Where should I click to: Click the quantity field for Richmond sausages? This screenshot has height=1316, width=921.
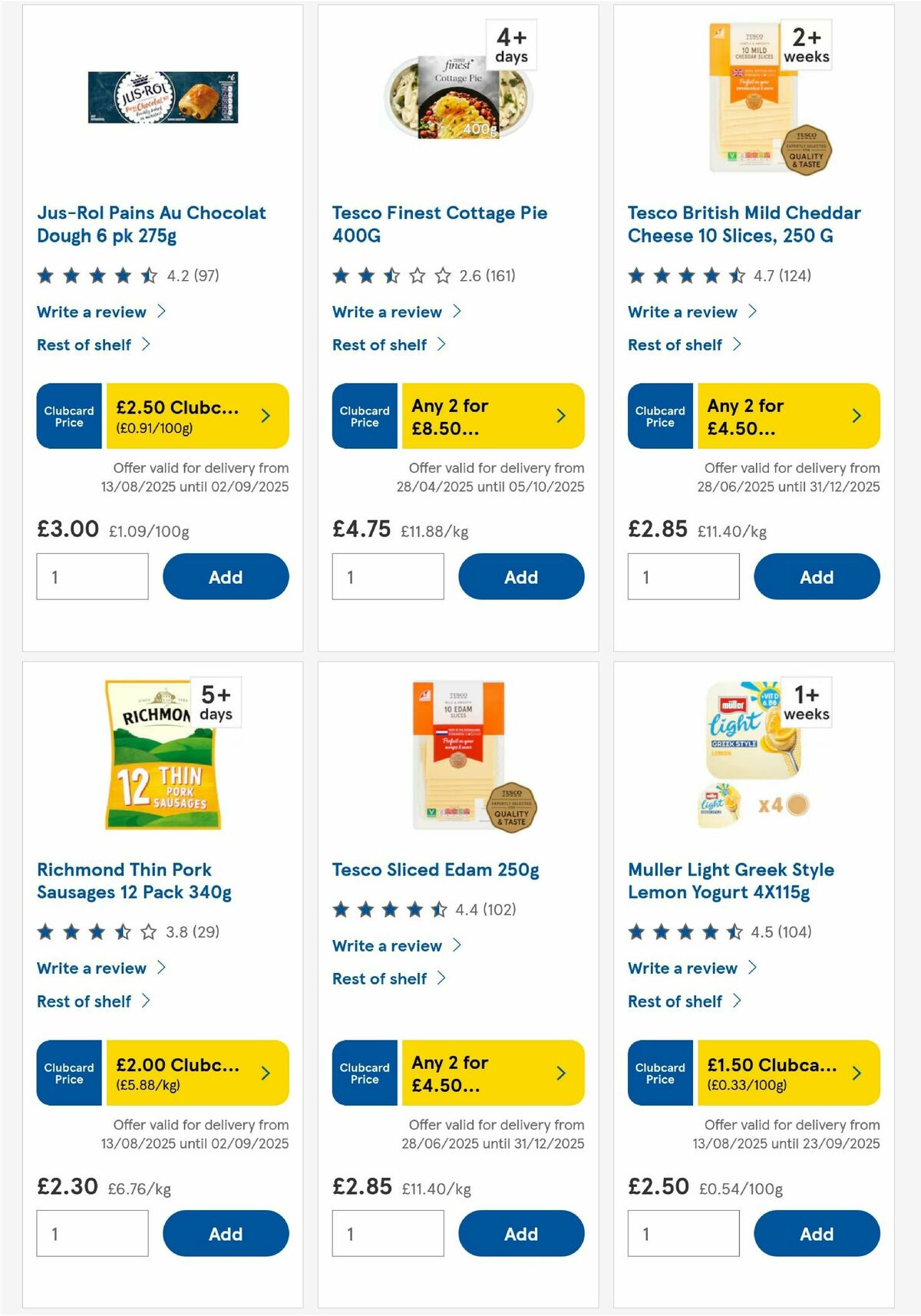[x=92, y=1233]
